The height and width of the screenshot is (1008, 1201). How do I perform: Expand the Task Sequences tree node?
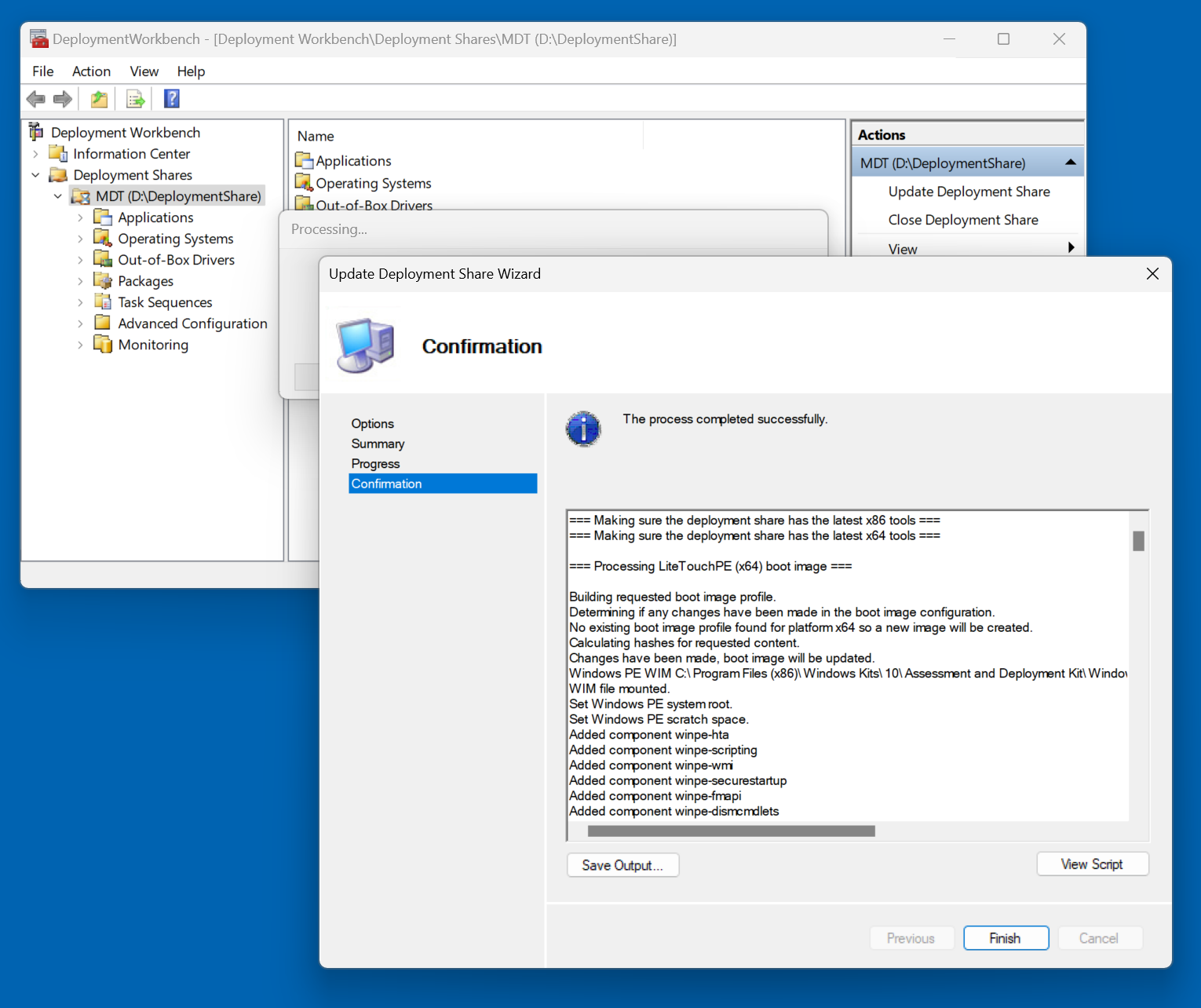tap(80, 302)
